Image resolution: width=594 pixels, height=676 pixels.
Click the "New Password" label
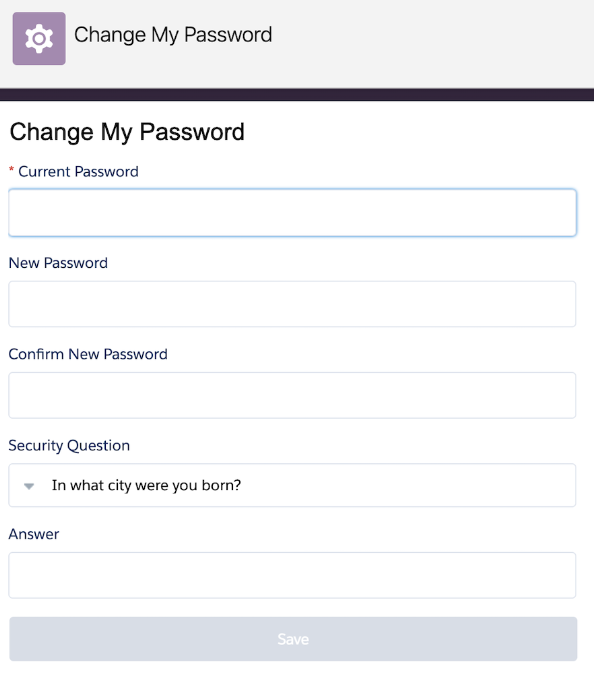click(x=58, y=263)
